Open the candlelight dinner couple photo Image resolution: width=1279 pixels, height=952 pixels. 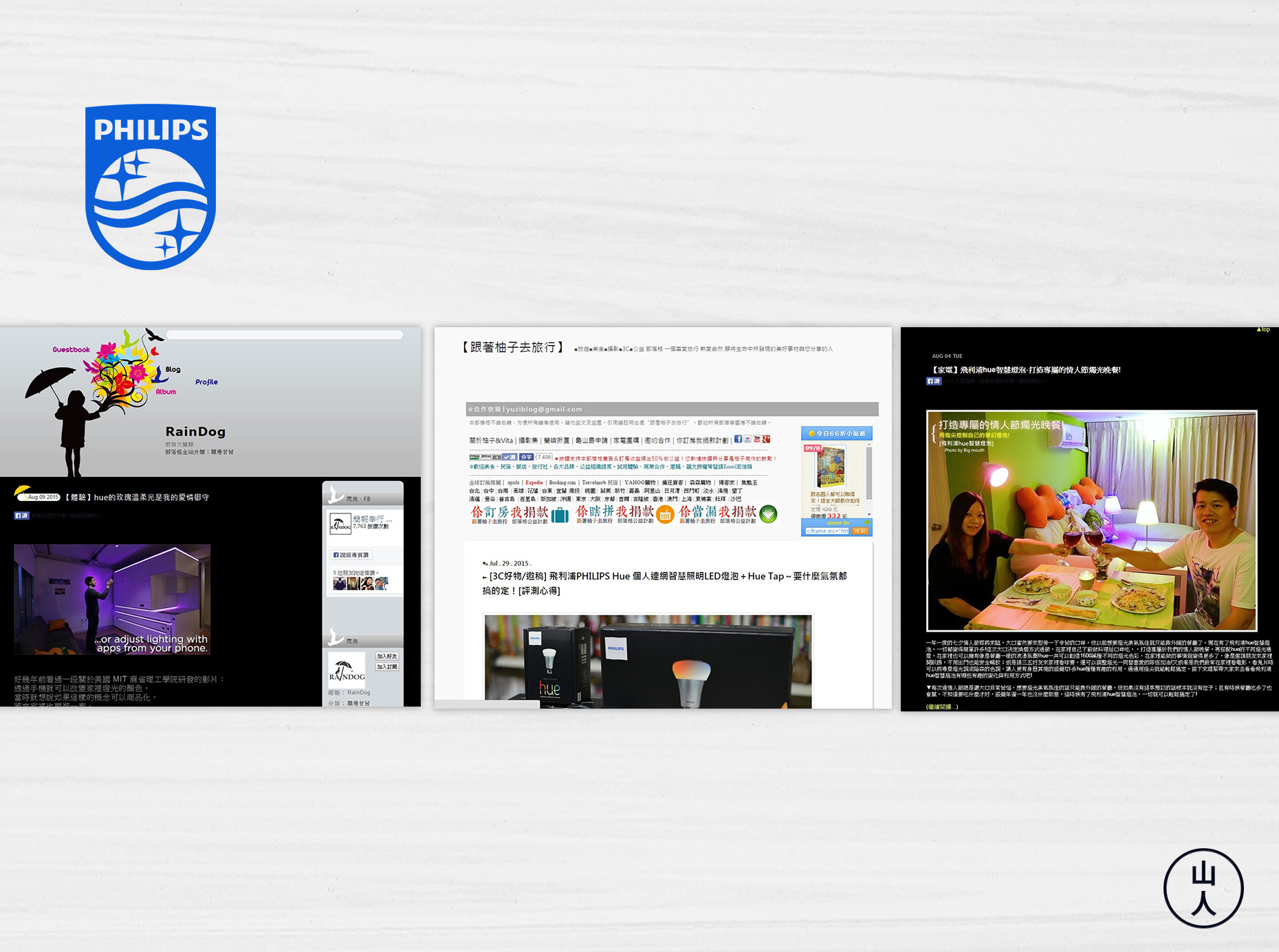coord(1091,520)
